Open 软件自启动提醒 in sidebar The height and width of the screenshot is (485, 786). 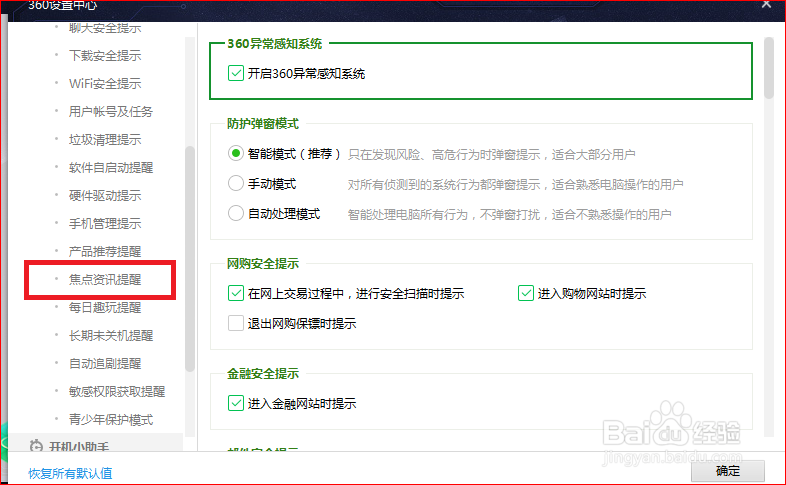111,167
